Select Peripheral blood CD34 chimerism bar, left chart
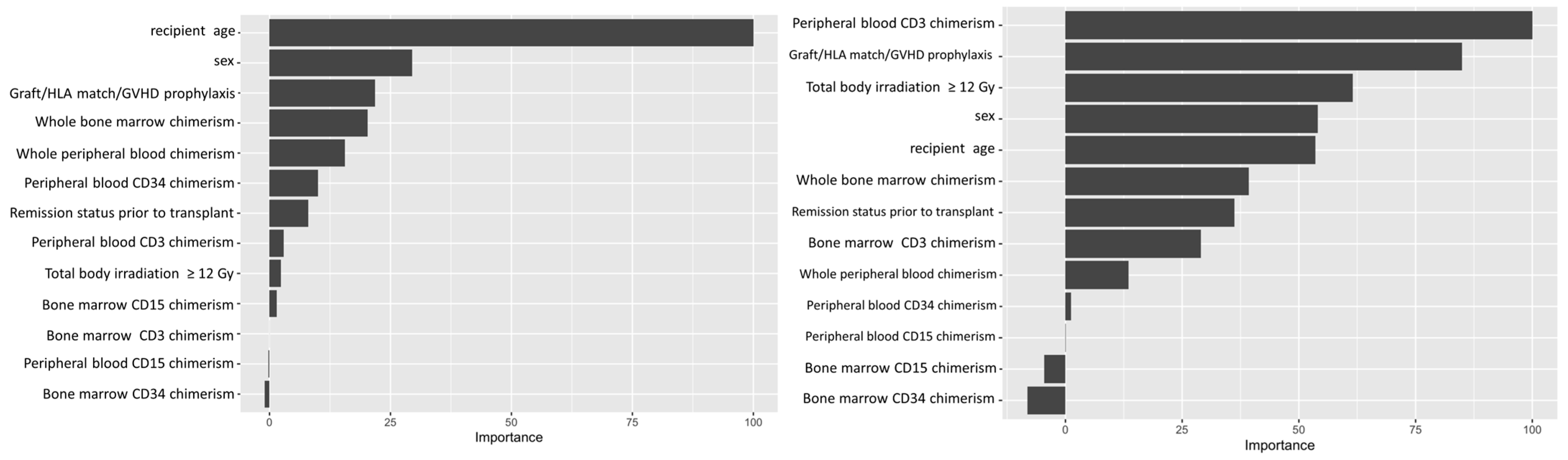 point(293,183)
